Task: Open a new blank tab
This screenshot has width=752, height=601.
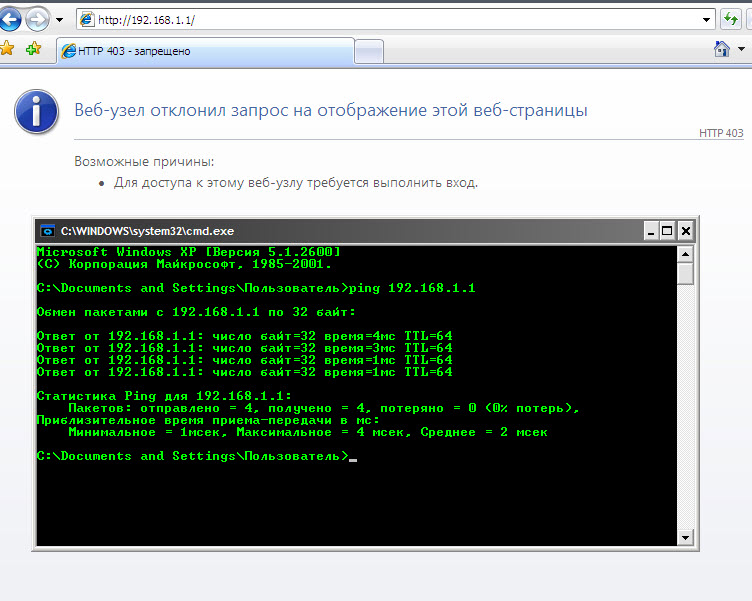Action: point(369,52)
